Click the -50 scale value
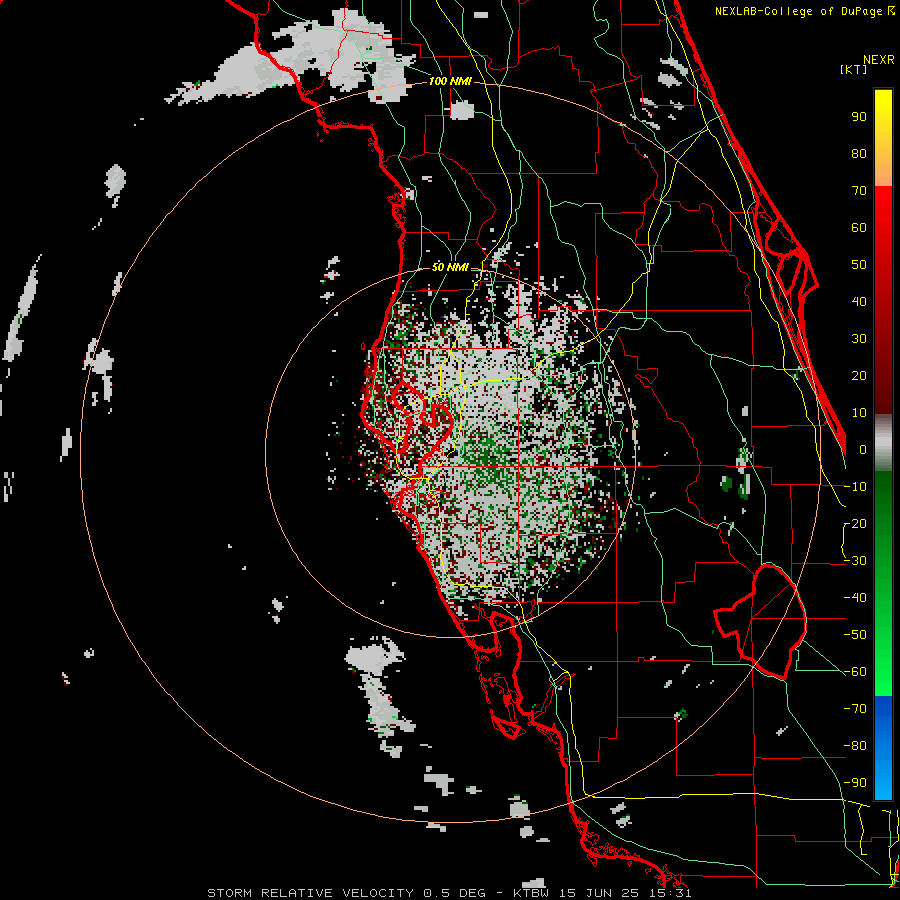 [855, 634]
